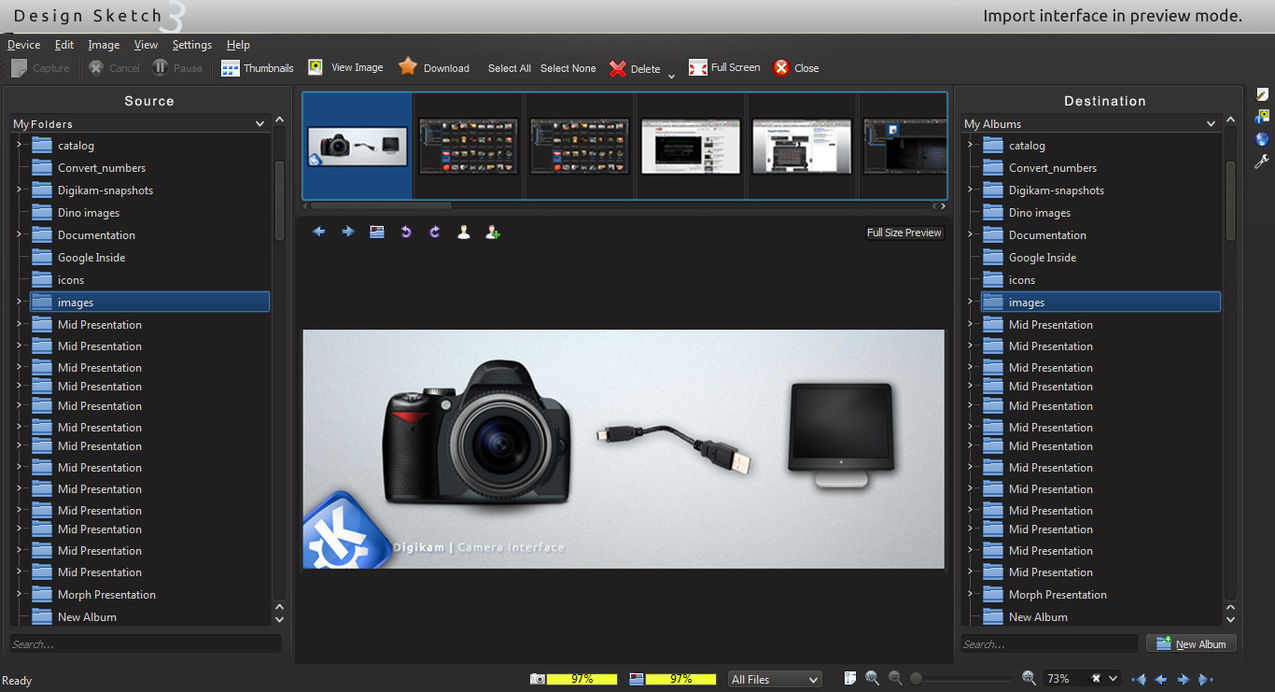Image resolution: width=1275 pixels, height=692 pixels.
Task: Go to previous image with left arrow
Action: click(319, 232)
